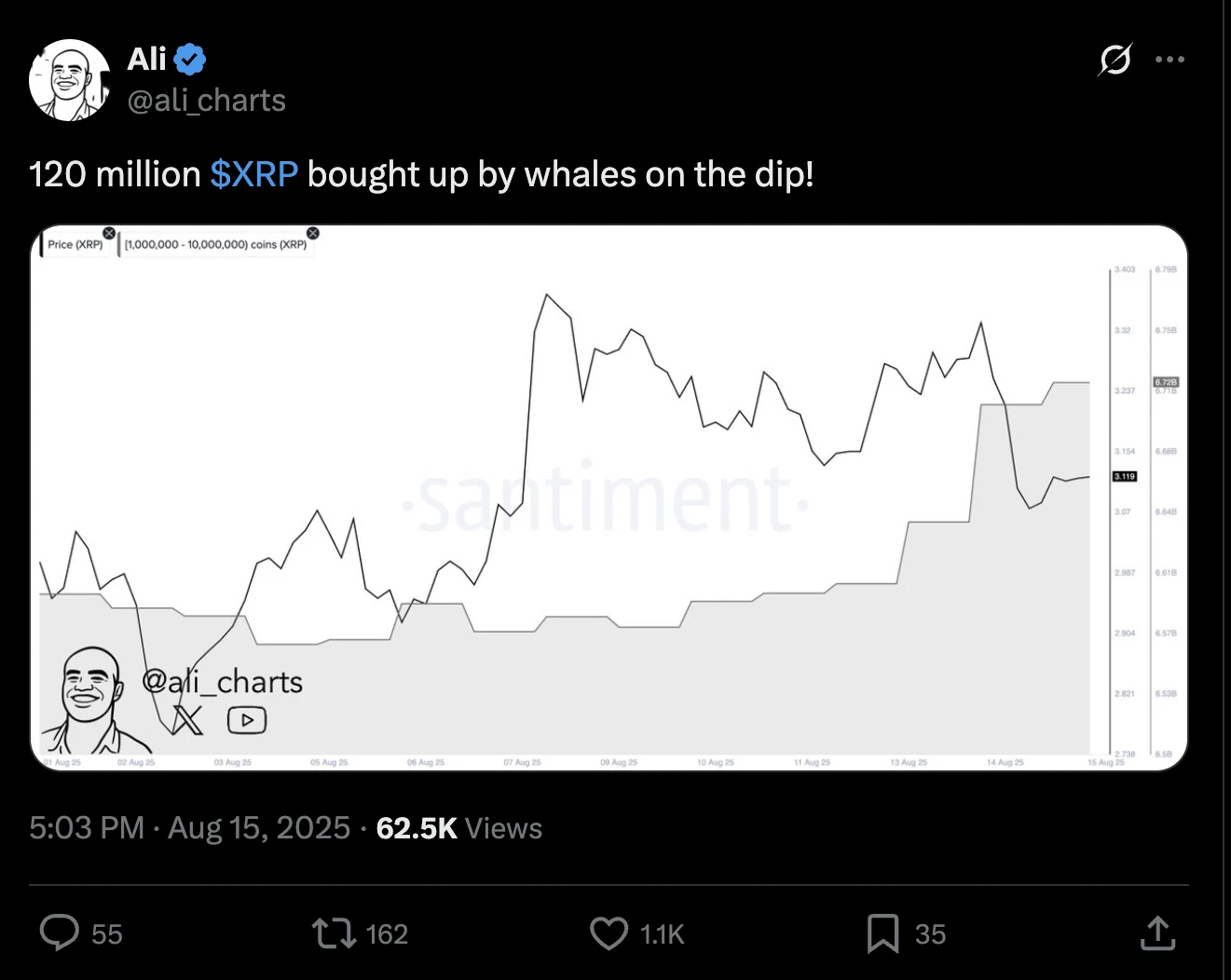Screen dimensions: 1231x980
Task: Repost this tweet via retweet icon
Action: click(334, 933)
